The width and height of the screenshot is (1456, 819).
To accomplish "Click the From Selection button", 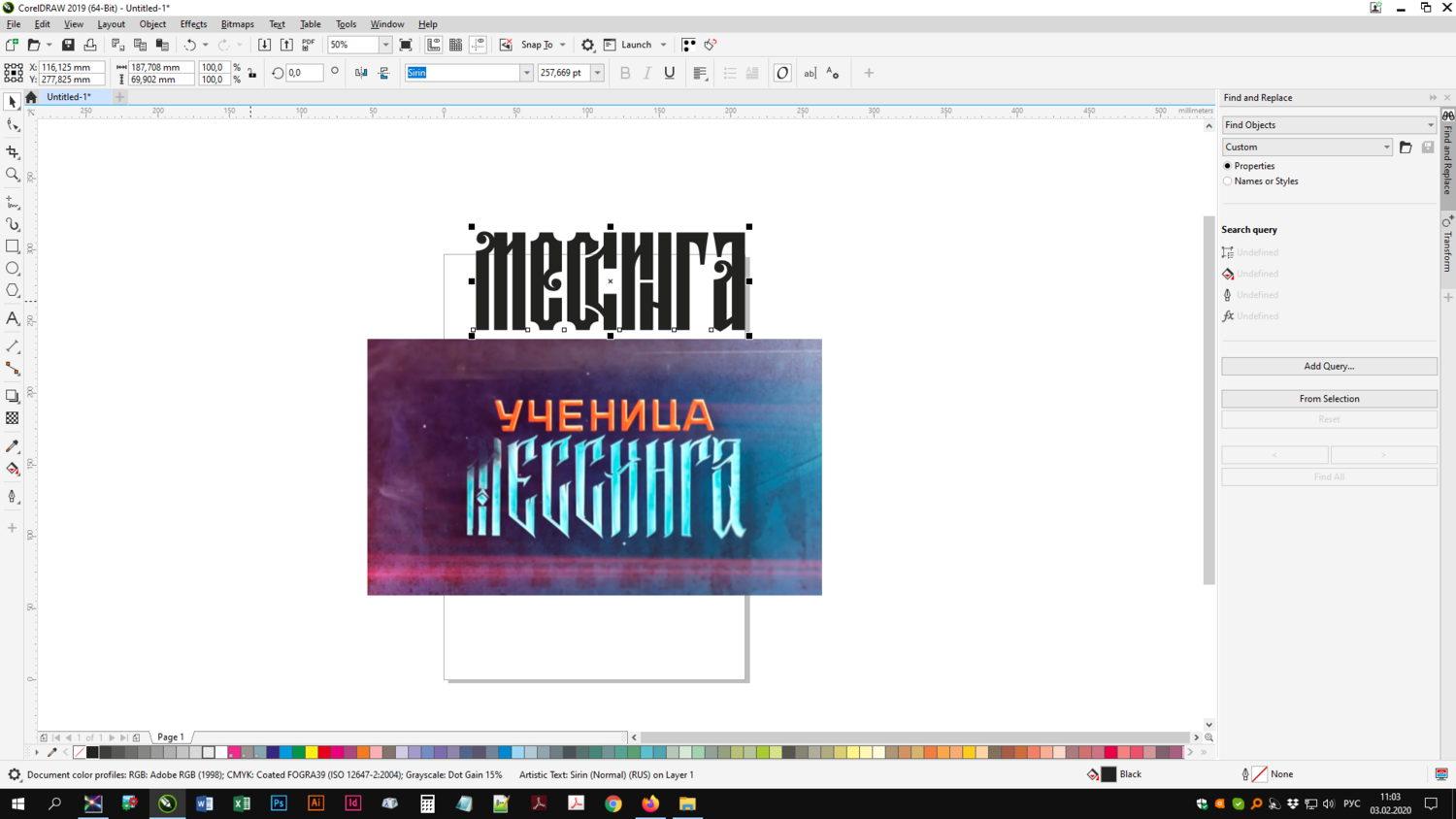I will click(1329, 399).
